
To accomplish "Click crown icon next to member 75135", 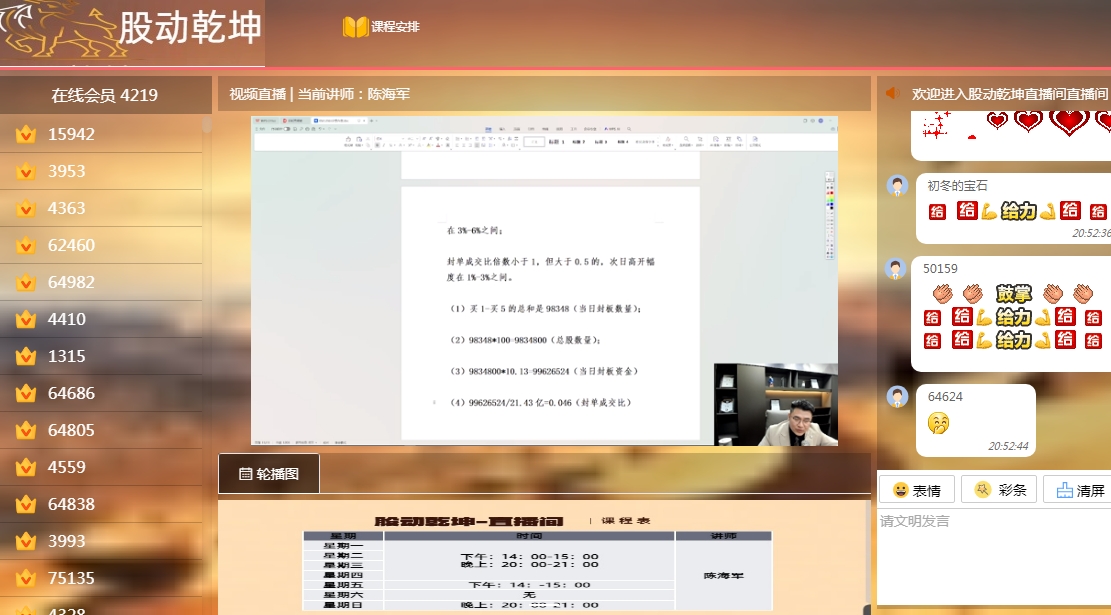I will [26, 577].
